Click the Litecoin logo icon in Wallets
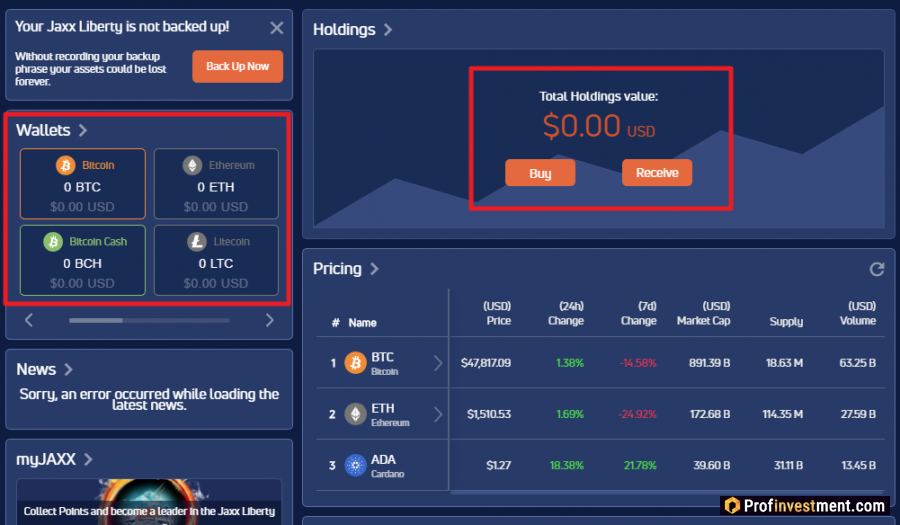900x525 pixels. 197,242
